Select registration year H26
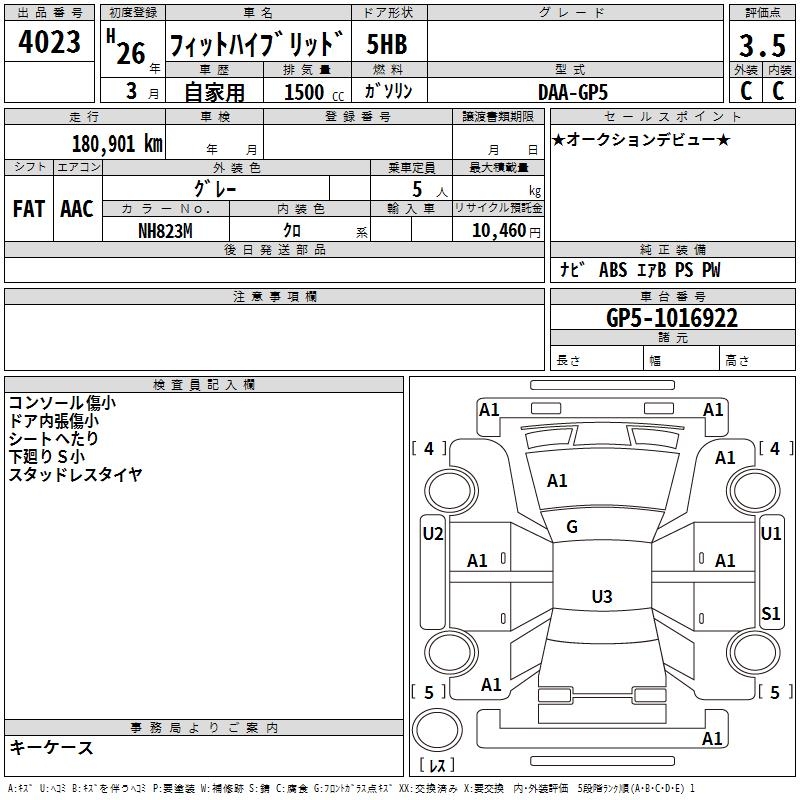Screen dimensions: 800x800 (x=127, y=47)
